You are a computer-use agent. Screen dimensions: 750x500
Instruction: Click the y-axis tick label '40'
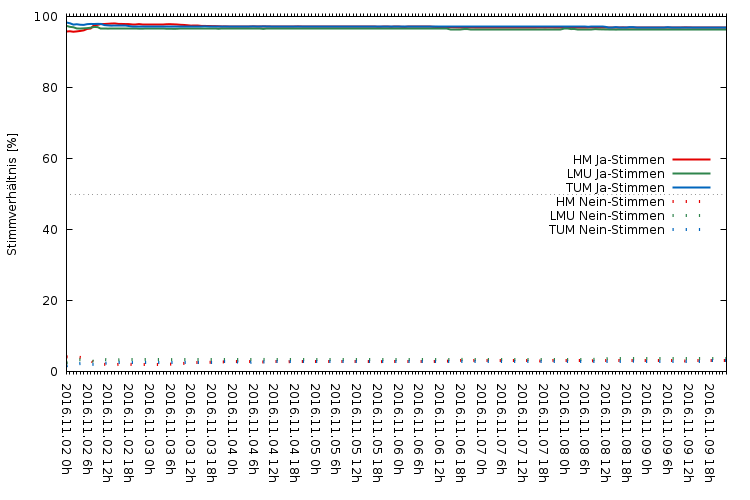(50, 230)
